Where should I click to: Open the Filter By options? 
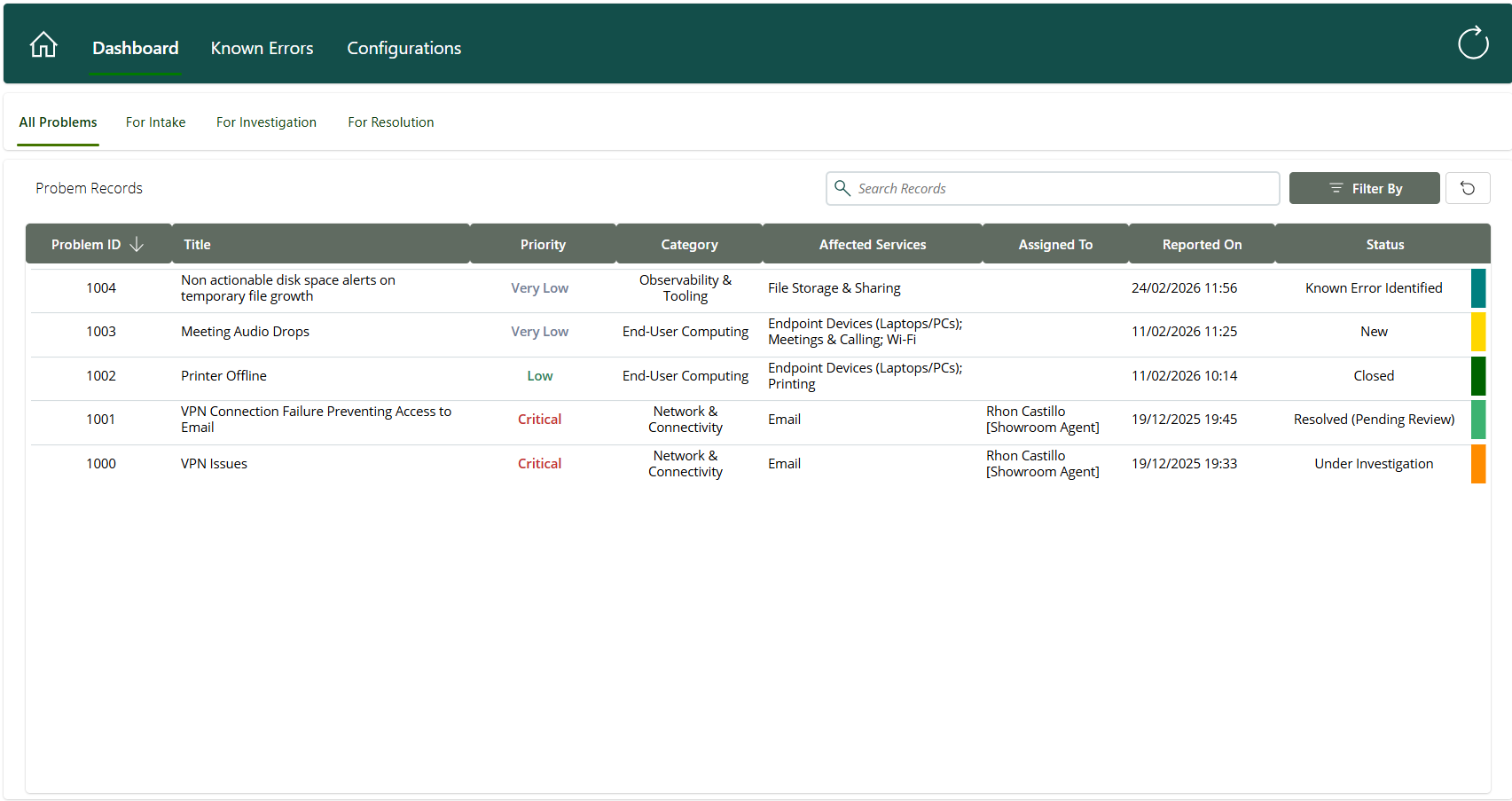pyautogui.click(x=1364, y=188)
